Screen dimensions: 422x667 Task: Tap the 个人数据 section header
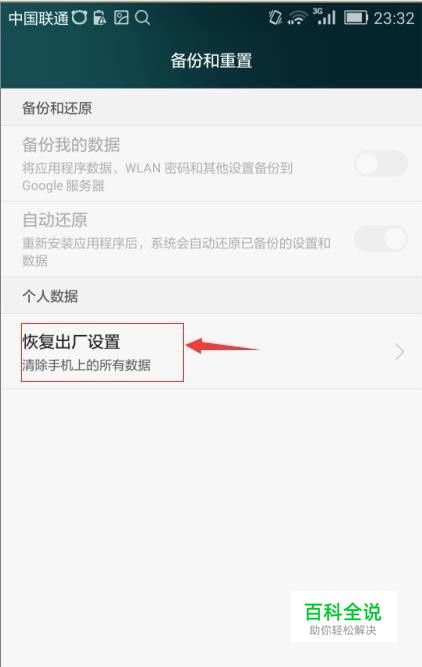click(x=50, y=296)
